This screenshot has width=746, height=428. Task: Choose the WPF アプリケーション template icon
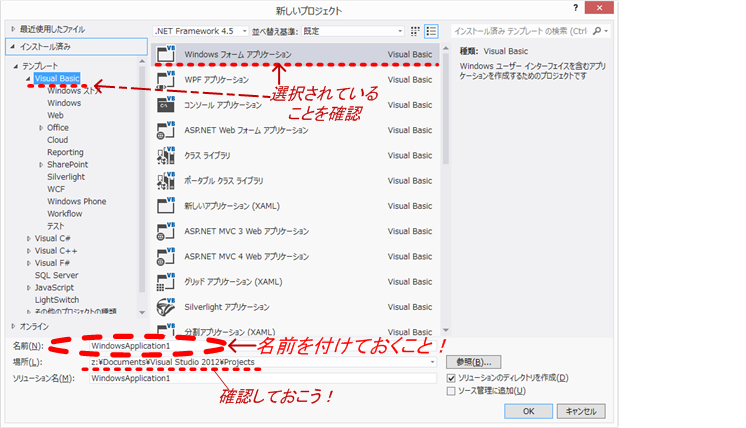(166, 79)
